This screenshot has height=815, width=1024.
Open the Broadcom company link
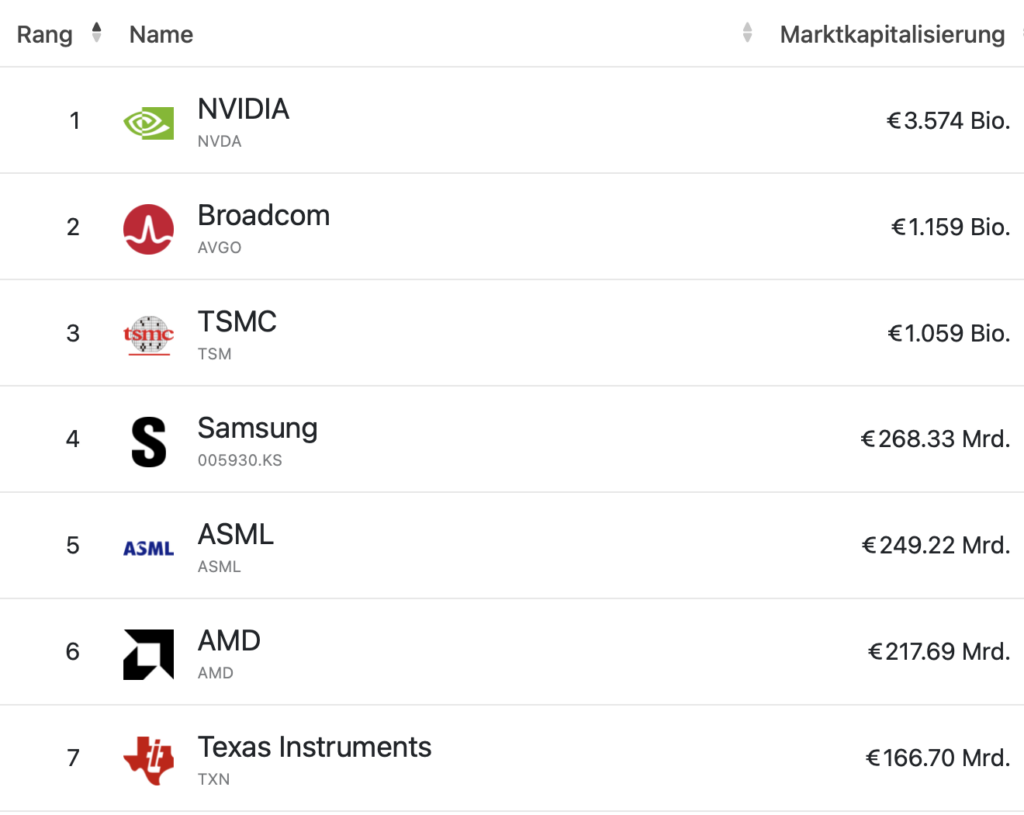(264, 216)
